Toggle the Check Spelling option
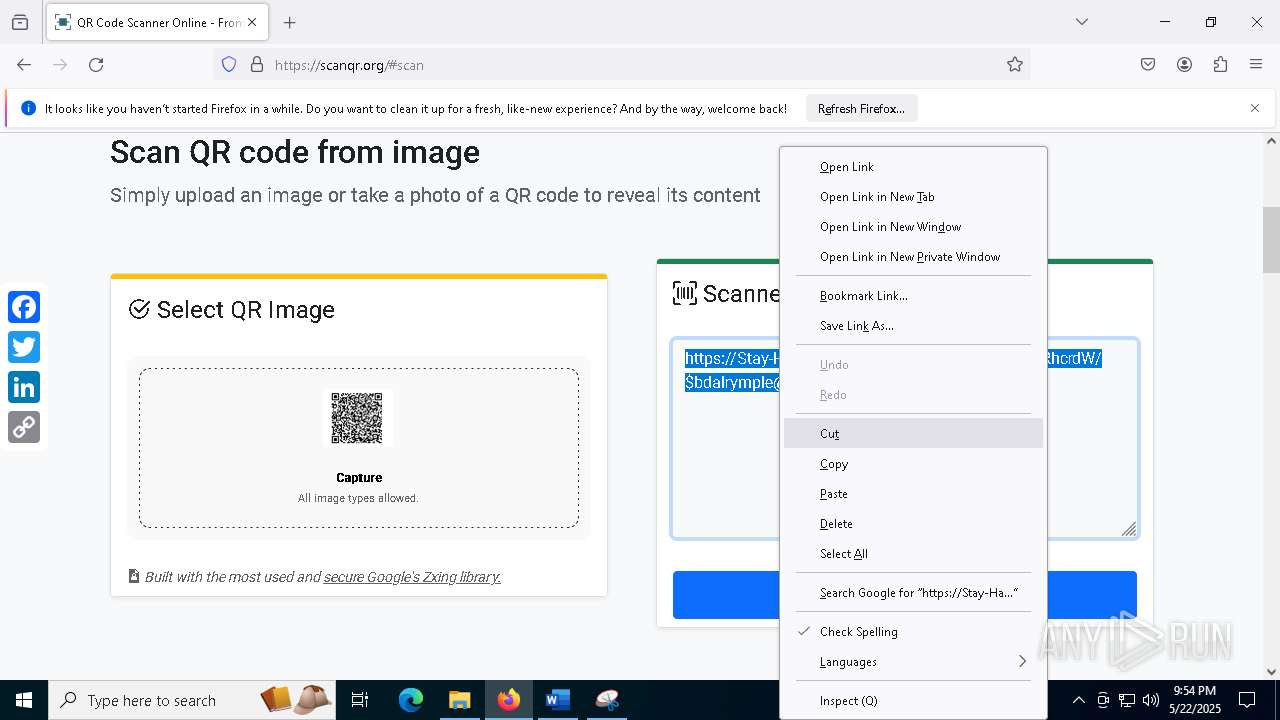The image size is (1280, 720). tap(913, 632)
